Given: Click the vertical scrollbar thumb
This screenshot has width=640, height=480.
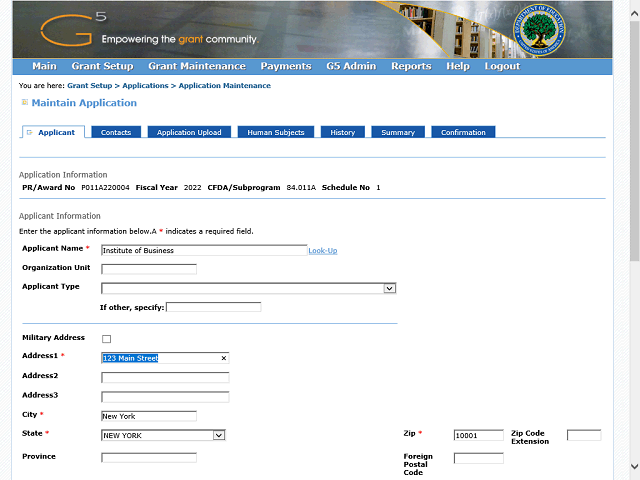Looking at the screenshot, I should pyautogui.click(x=634, y=141).
